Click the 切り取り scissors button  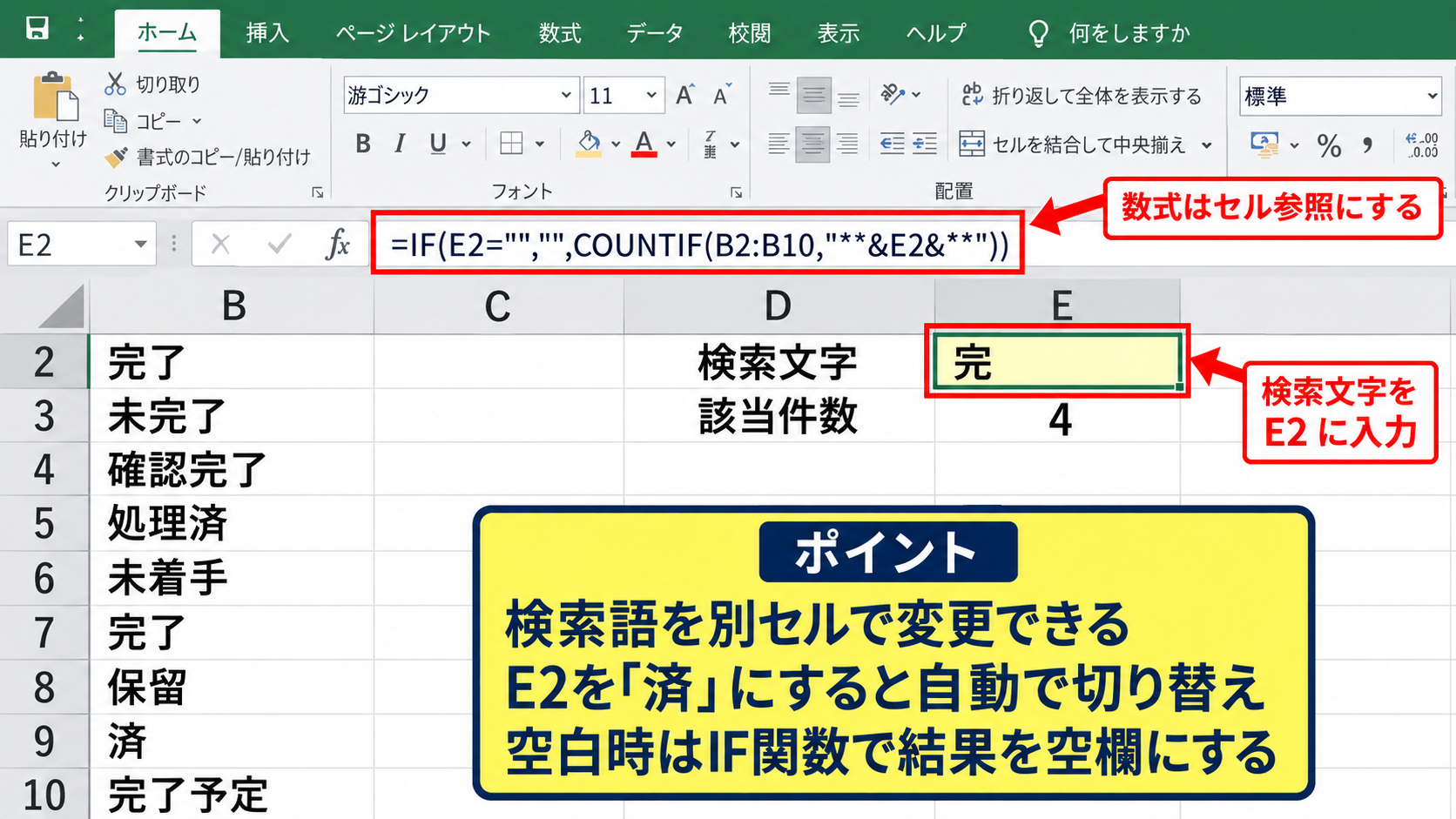tap(152, 84)
